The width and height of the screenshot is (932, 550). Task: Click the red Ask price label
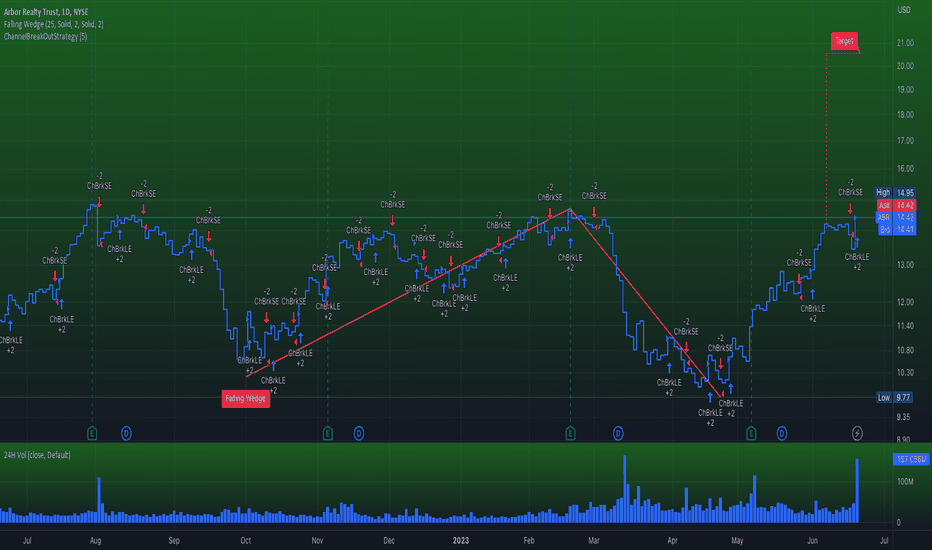[x=896, y=205]
